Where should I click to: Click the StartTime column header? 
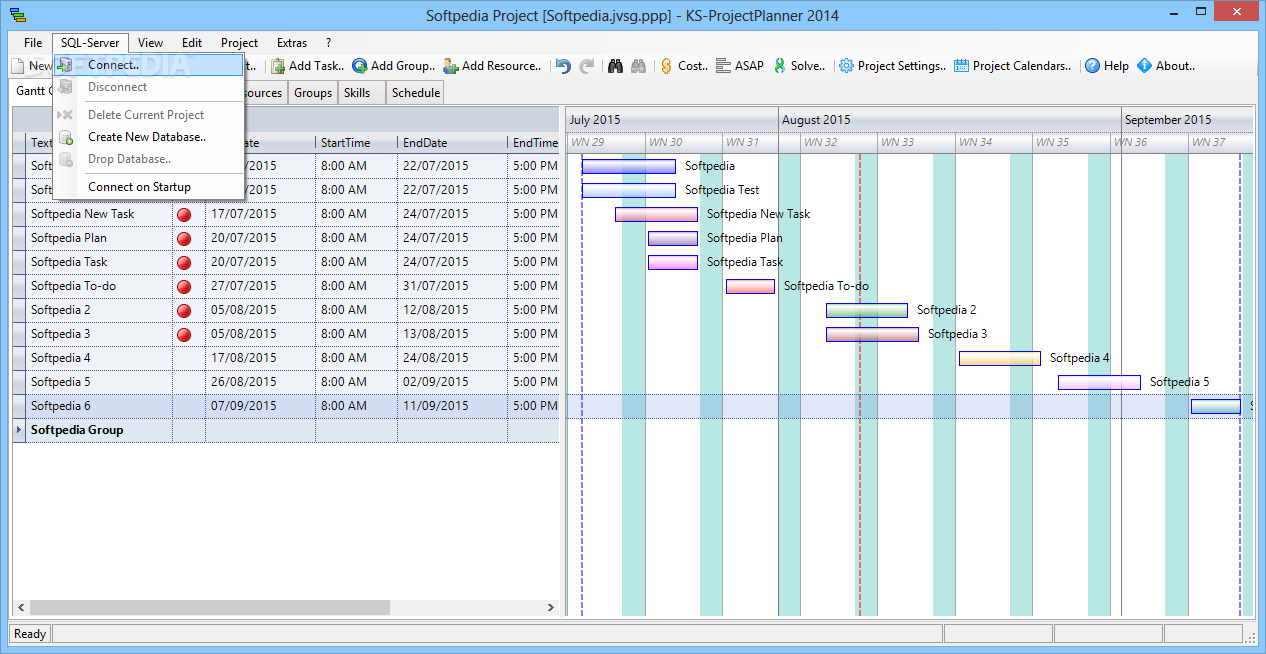click(x=356, y=143)
